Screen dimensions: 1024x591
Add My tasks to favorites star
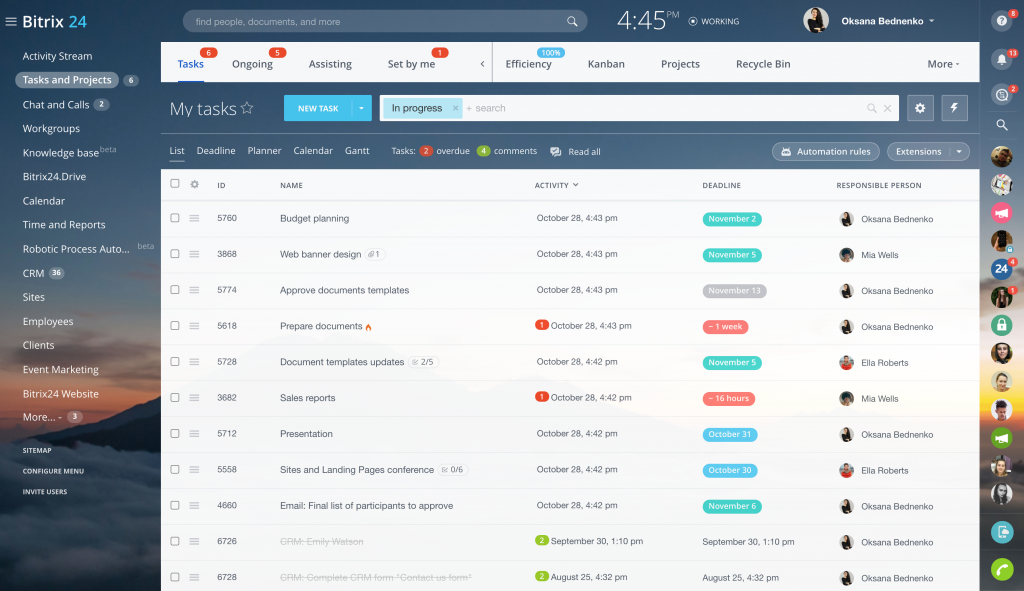click(247, 109)
